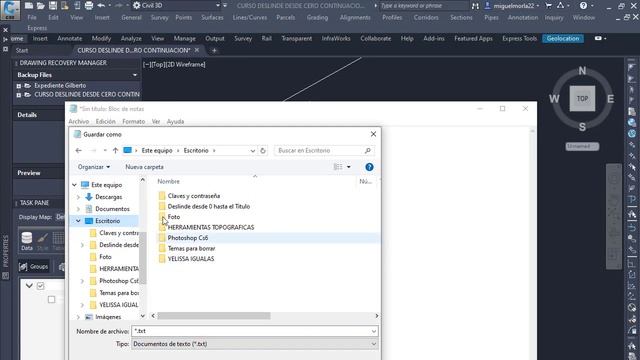Click the refresh icon next to address bar
The height and width of the screenshot is (360, 640).
[x=263, y=151]
